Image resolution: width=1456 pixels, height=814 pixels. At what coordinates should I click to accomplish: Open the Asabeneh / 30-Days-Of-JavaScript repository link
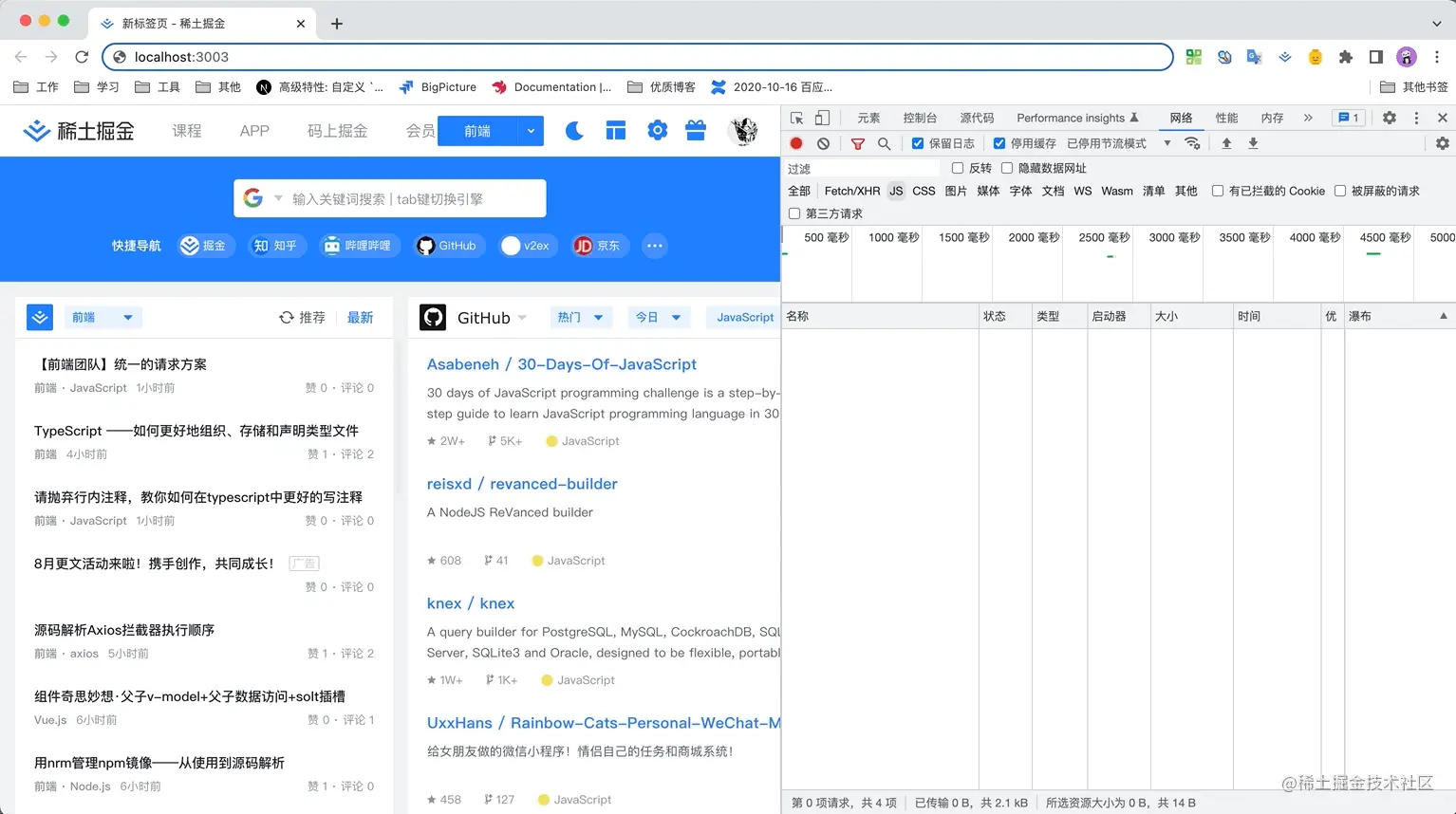coord(561,364)
